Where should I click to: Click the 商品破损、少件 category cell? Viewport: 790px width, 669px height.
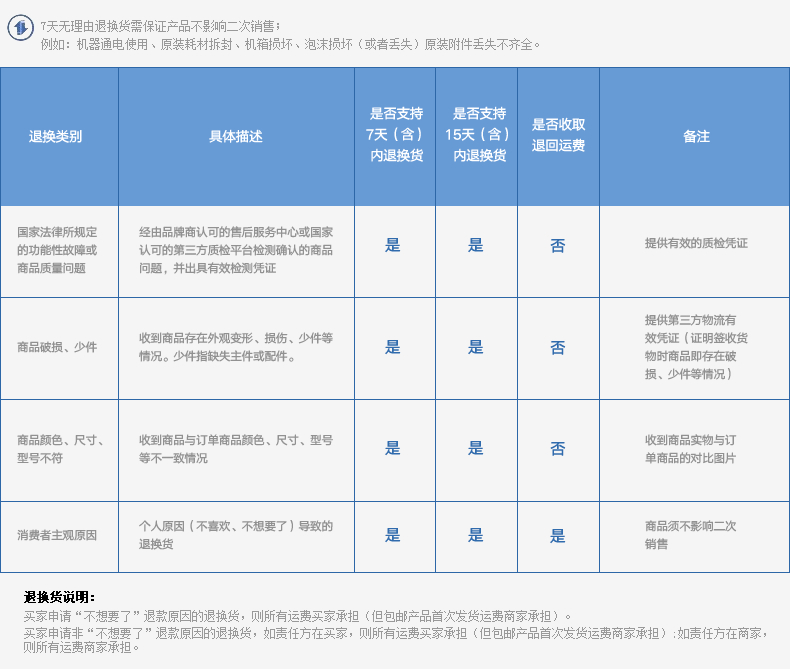57,348
